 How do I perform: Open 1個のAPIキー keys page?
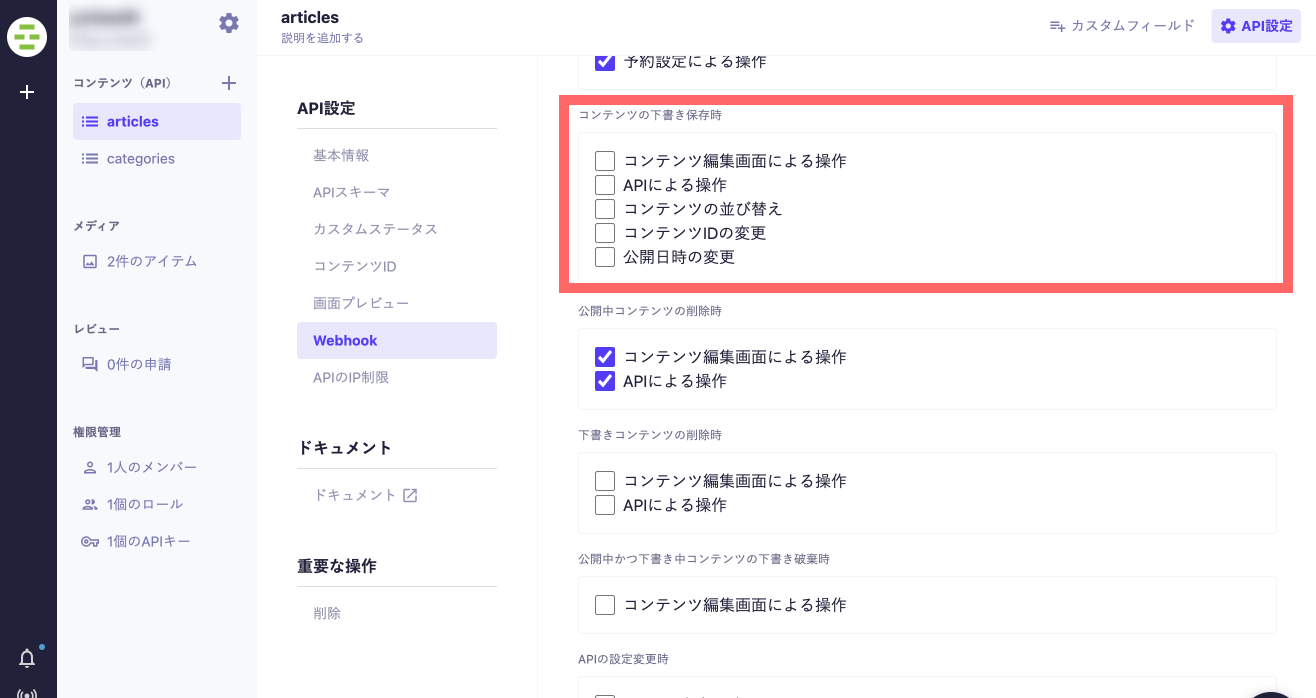[x=157, y=542]
